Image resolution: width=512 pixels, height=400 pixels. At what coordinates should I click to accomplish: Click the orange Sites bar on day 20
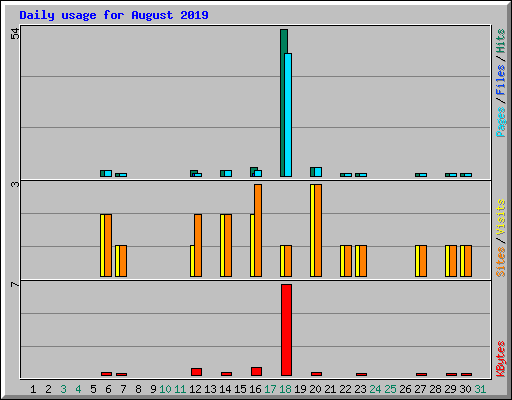pyautogui.click(x=318, y=230)
